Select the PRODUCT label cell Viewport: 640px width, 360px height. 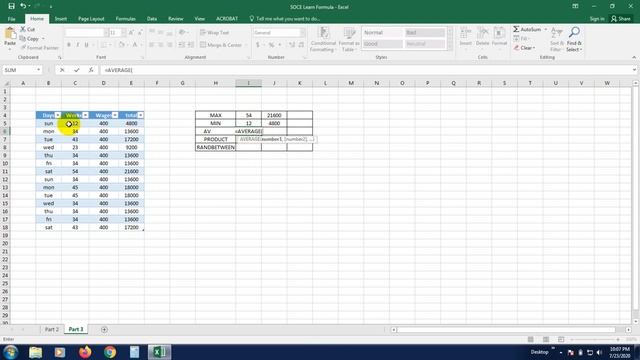pos(216,139)
